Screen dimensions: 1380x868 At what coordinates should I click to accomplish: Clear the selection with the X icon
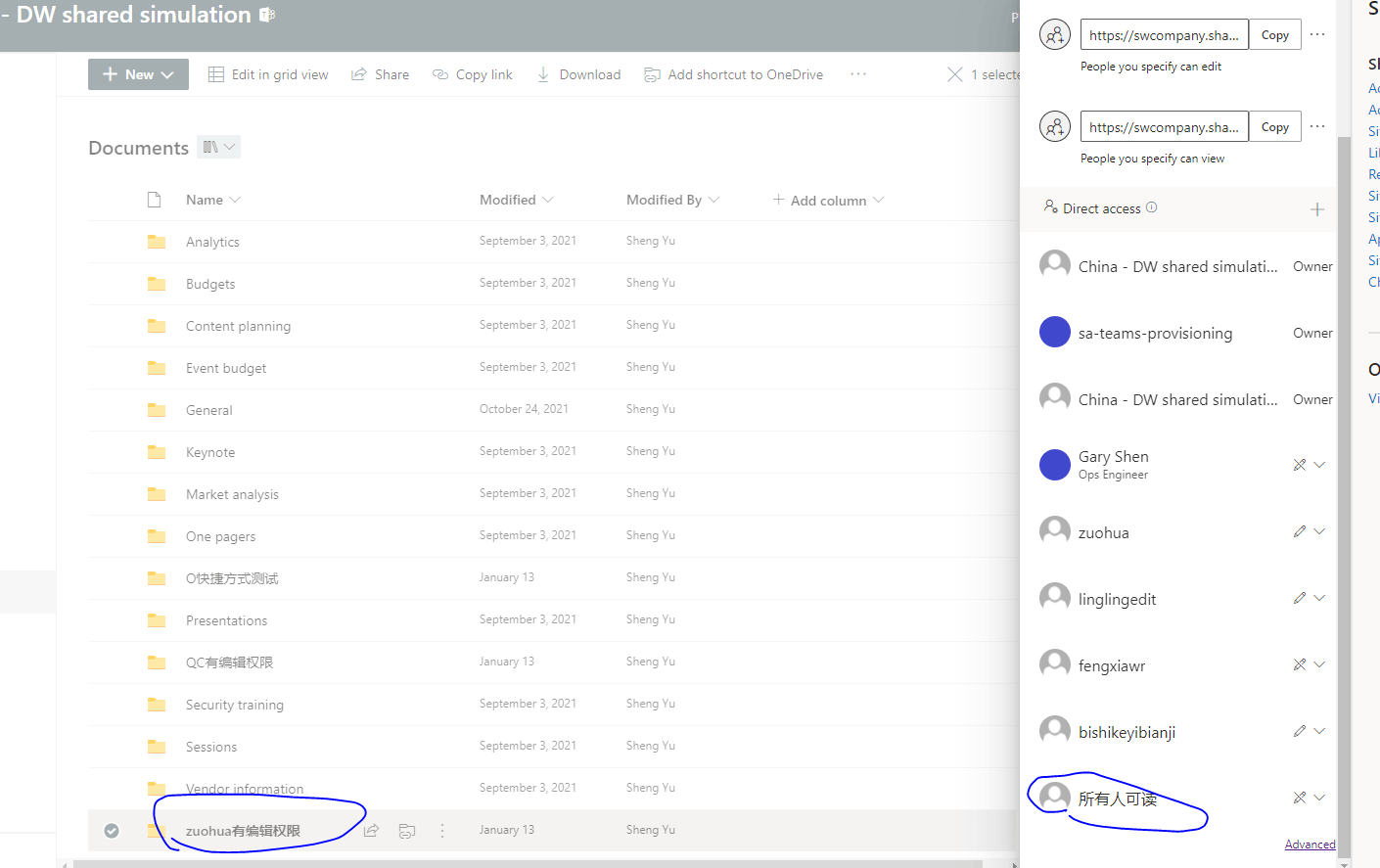(x=955, y=74)
